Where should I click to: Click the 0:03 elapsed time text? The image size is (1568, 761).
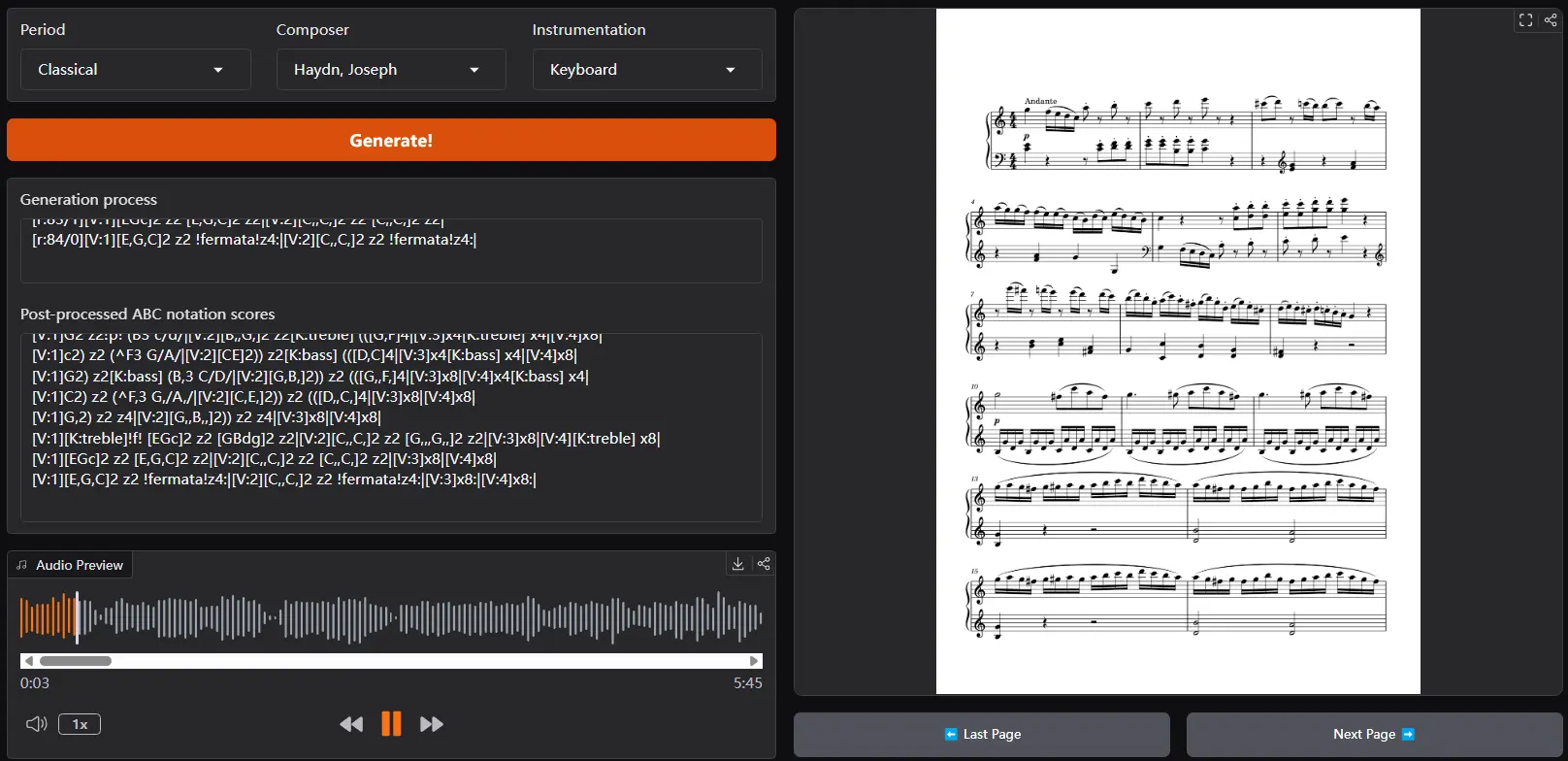pyautogui.click(x=35, y=683)
